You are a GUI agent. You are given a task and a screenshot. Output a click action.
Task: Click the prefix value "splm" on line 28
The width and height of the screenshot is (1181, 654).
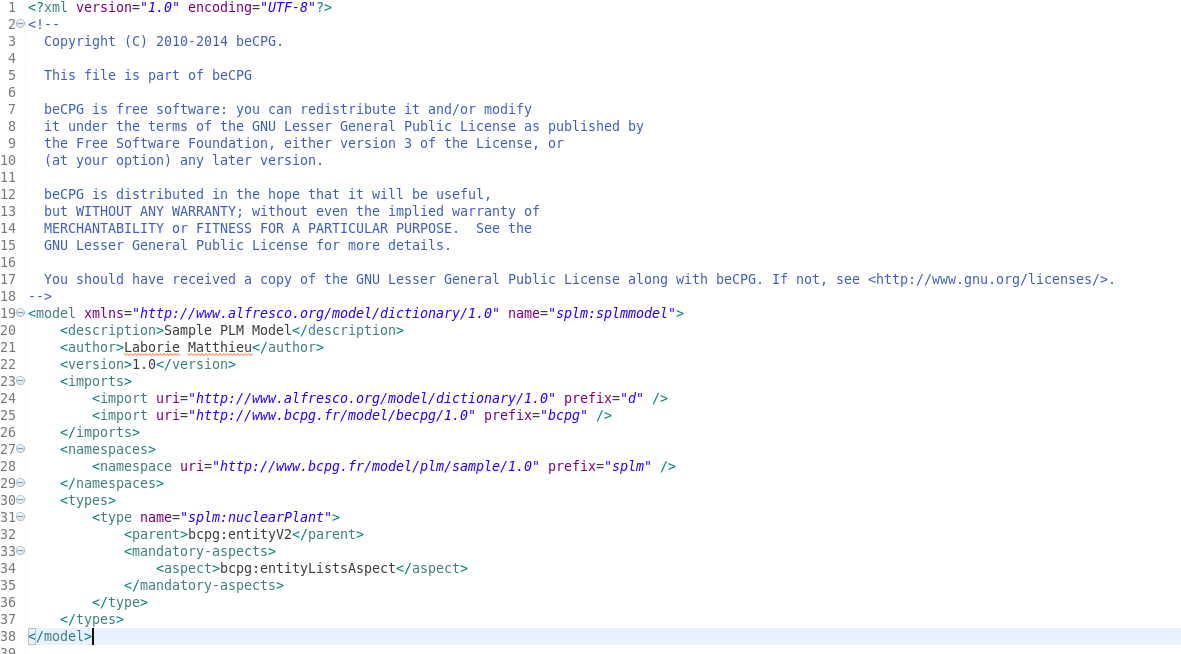tap(628, 466)
